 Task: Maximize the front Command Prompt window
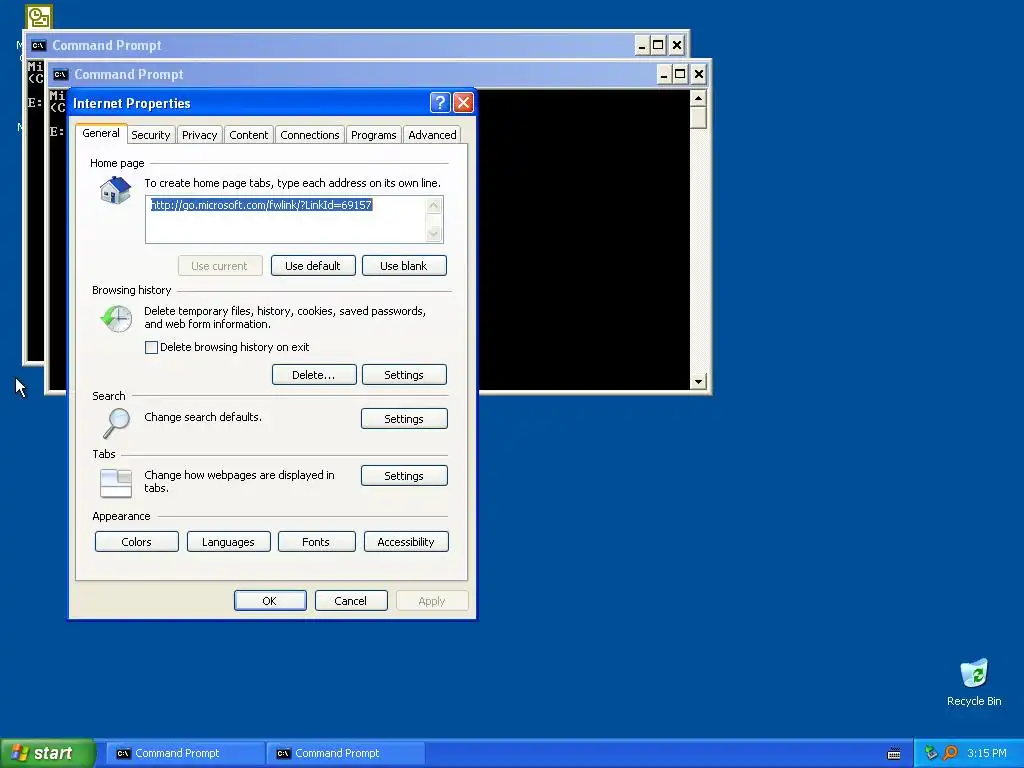[680, 74]
